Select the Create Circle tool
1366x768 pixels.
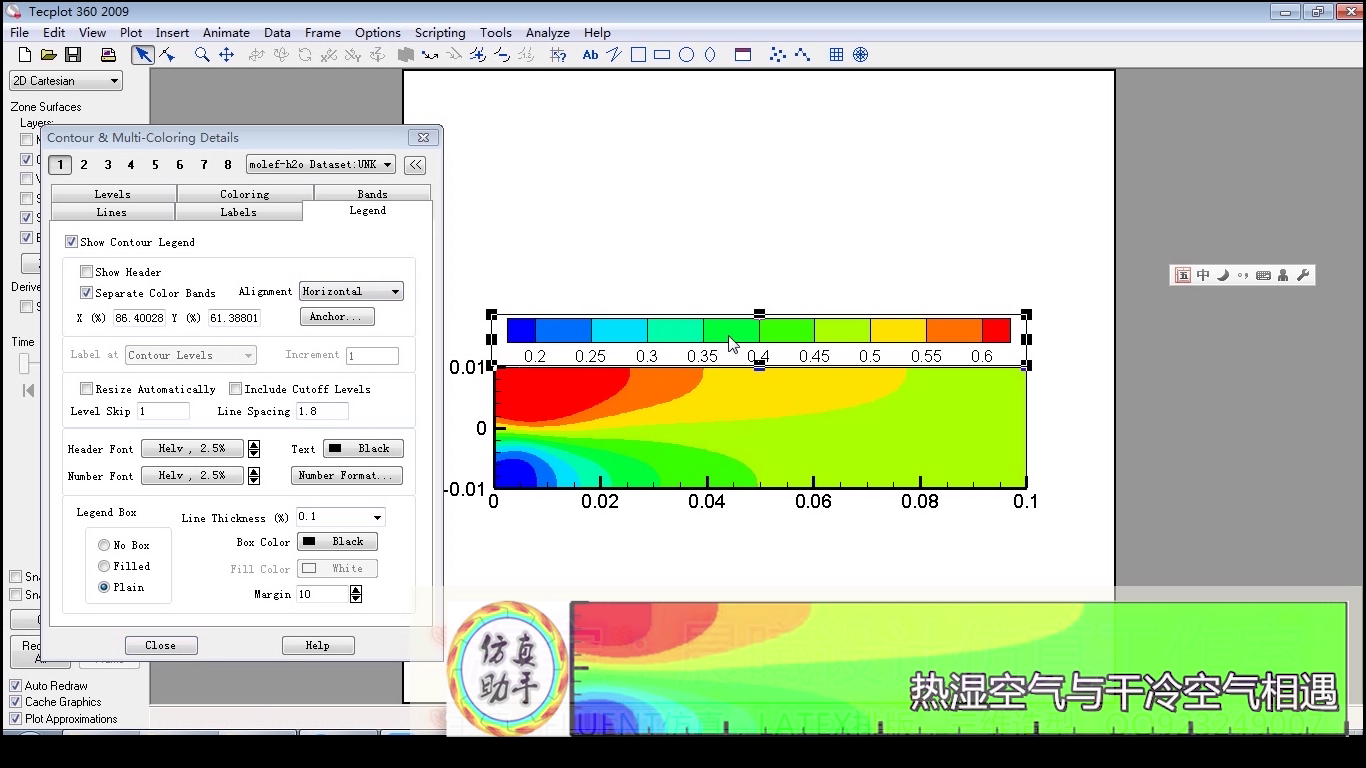coord(686,55)
